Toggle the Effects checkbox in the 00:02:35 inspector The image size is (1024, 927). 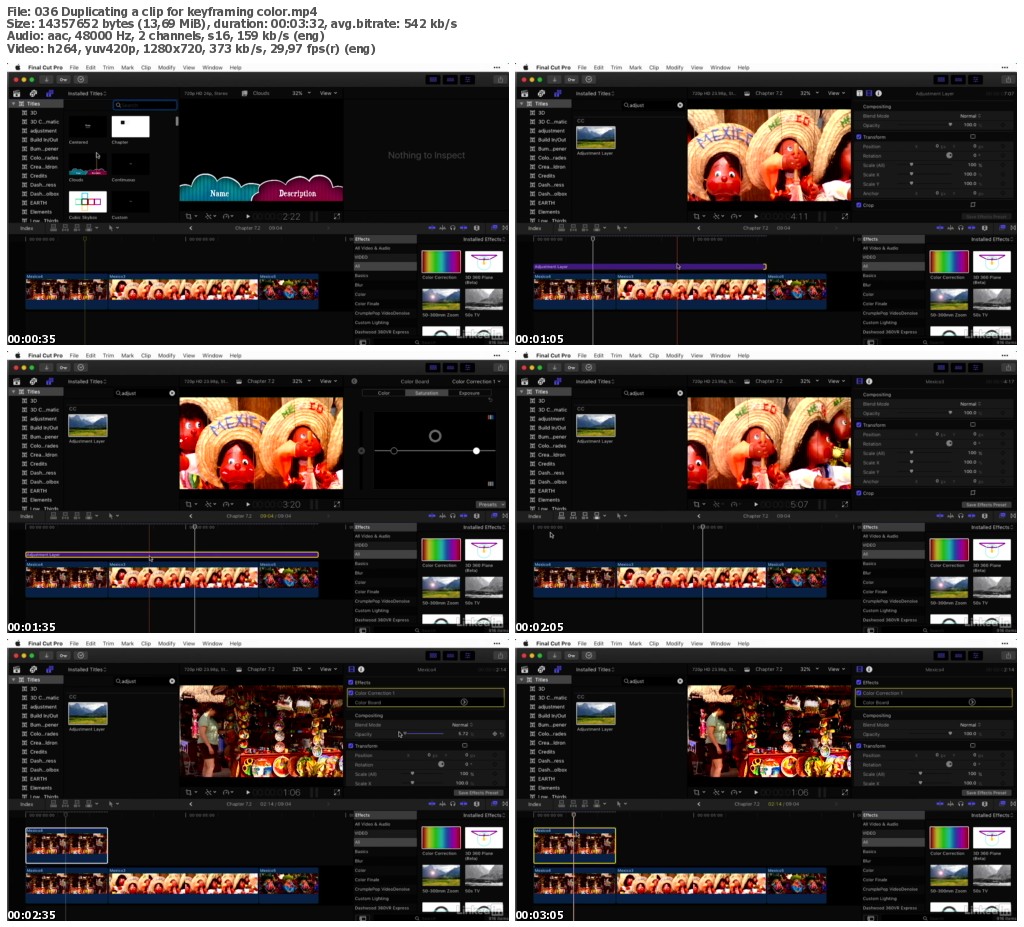[x=351, y=683]
